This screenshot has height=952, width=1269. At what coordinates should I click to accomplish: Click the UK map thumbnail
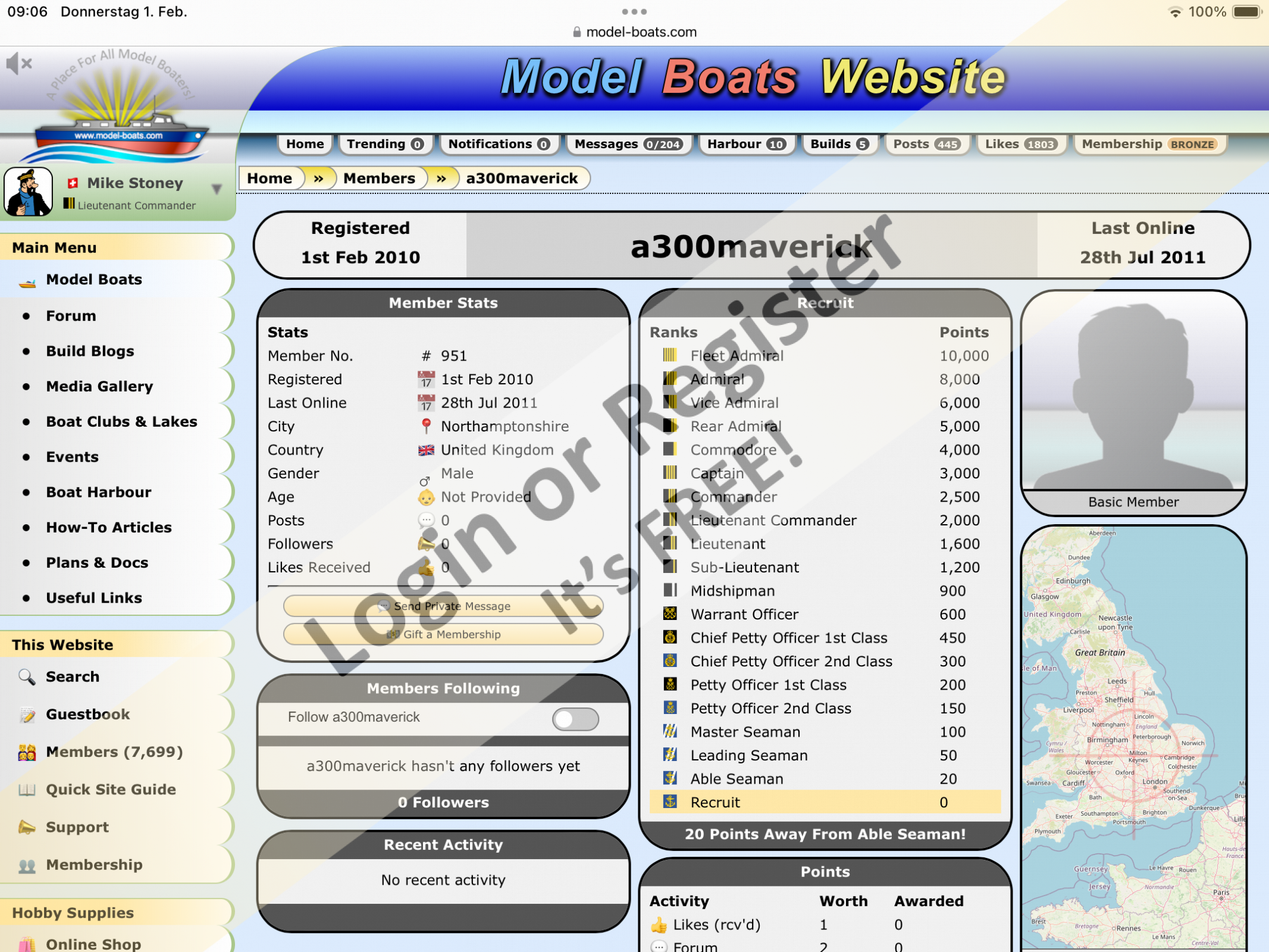coord(1133,738)
